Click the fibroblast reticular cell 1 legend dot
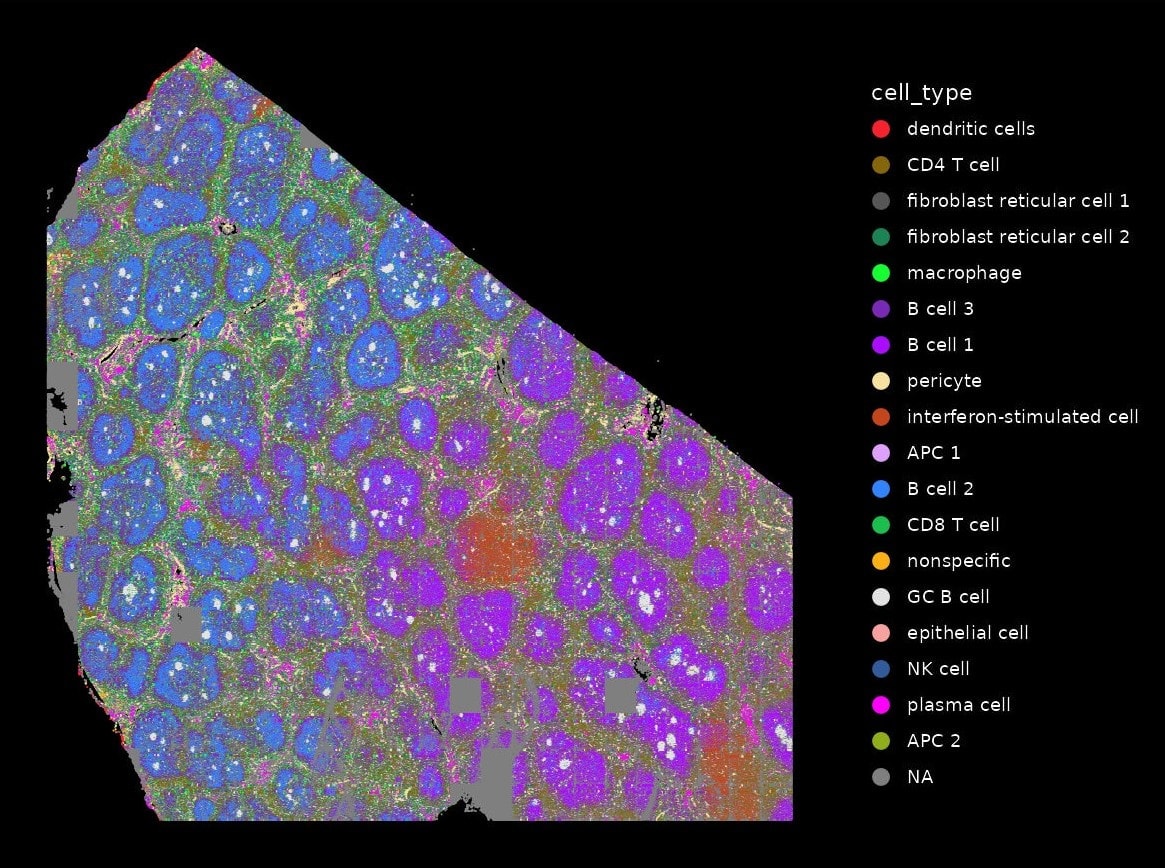This screenshot has width=1165, height=868. pos(880,201)
